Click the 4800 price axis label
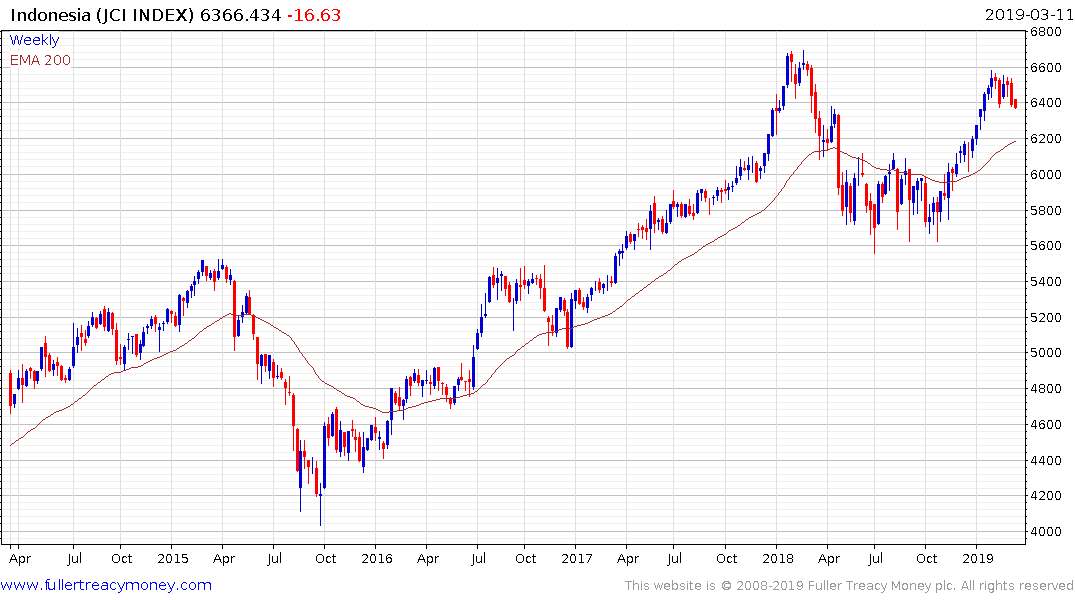This screenshot has width=1075, height=600. click(x=1046, y=389)
